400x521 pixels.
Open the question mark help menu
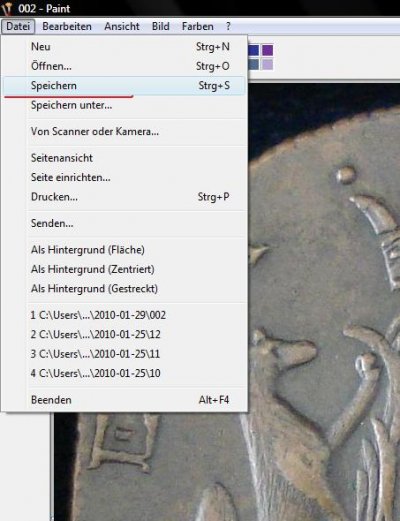tap(228, 26)
